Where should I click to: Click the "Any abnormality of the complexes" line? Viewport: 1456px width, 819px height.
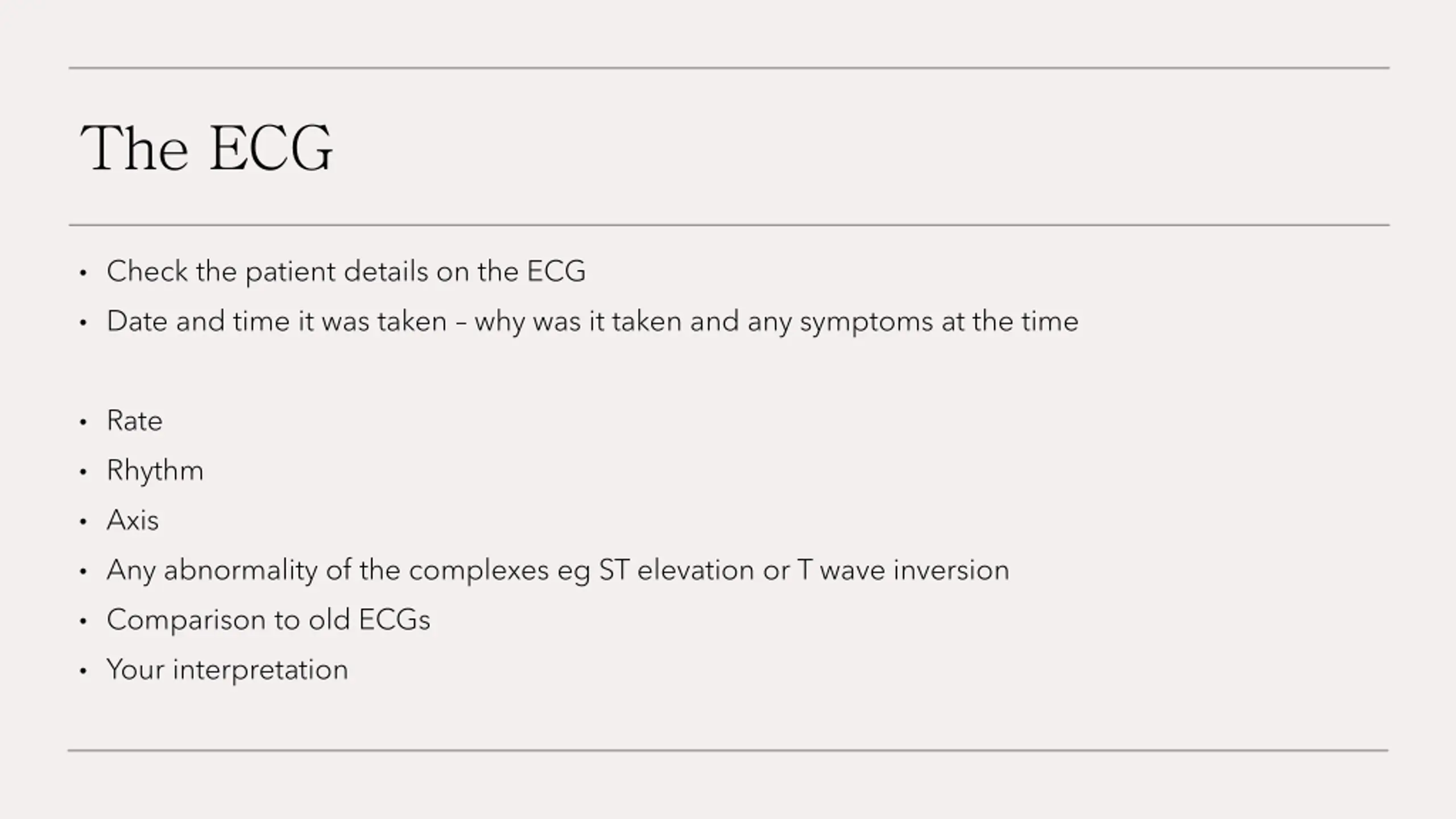(x=558, y=570)
